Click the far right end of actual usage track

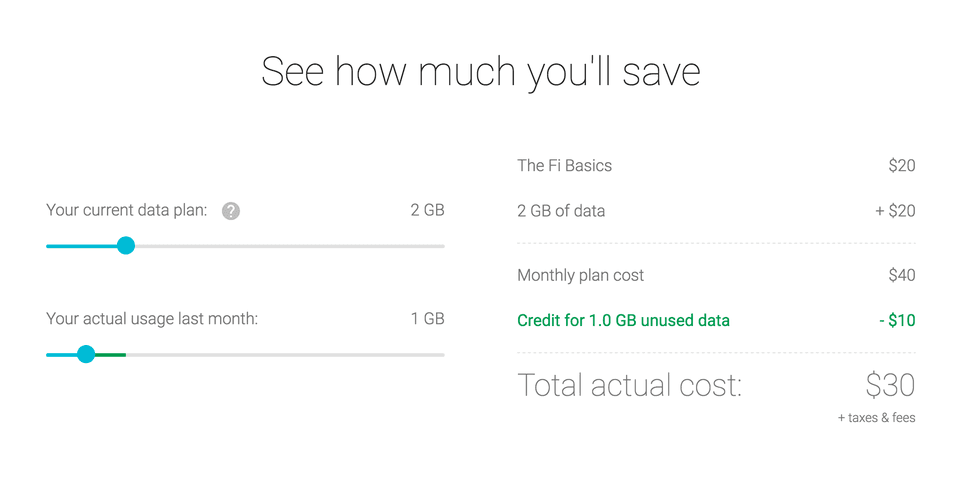(441, 354)
